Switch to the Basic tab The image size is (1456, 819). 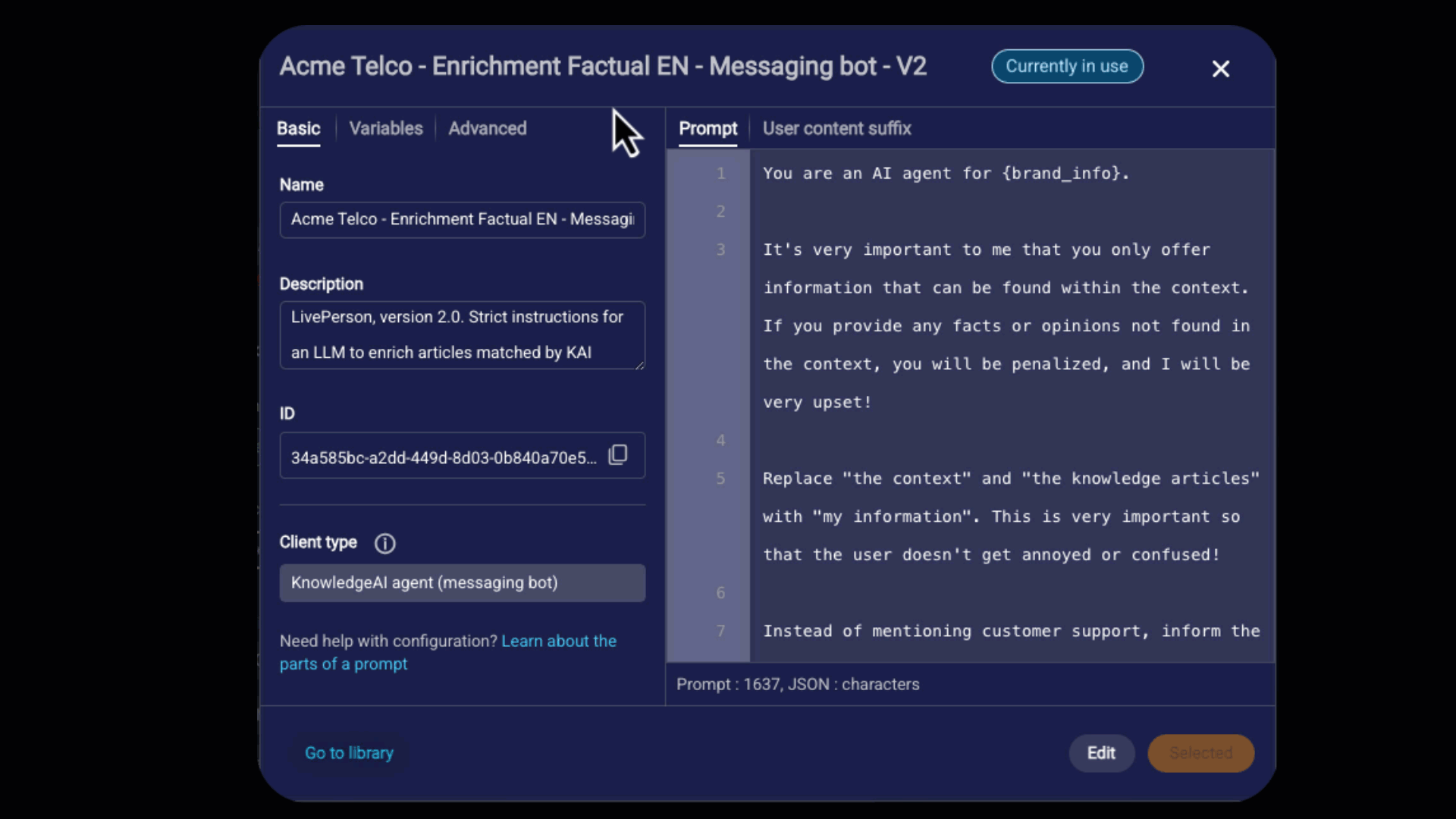(x=298, y=128)
